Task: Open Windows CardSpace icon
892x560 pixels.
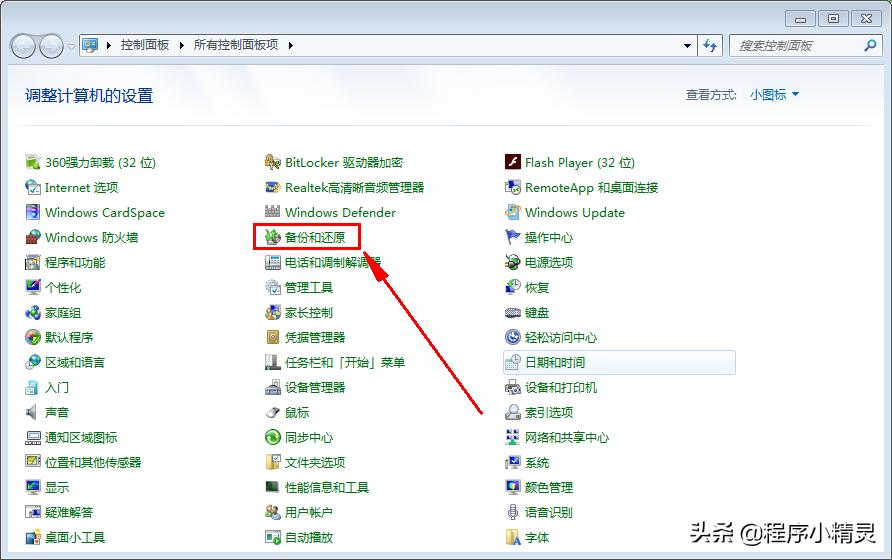Action: [x=33, y=212]
